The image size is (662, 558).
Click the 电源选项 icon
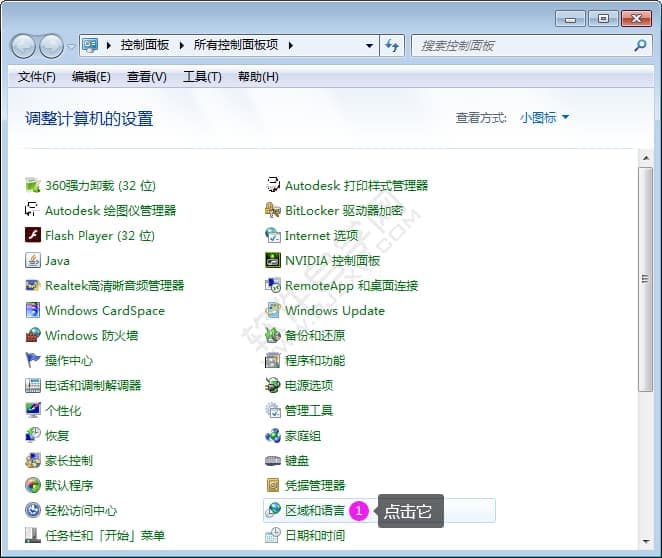pos(273,385)
